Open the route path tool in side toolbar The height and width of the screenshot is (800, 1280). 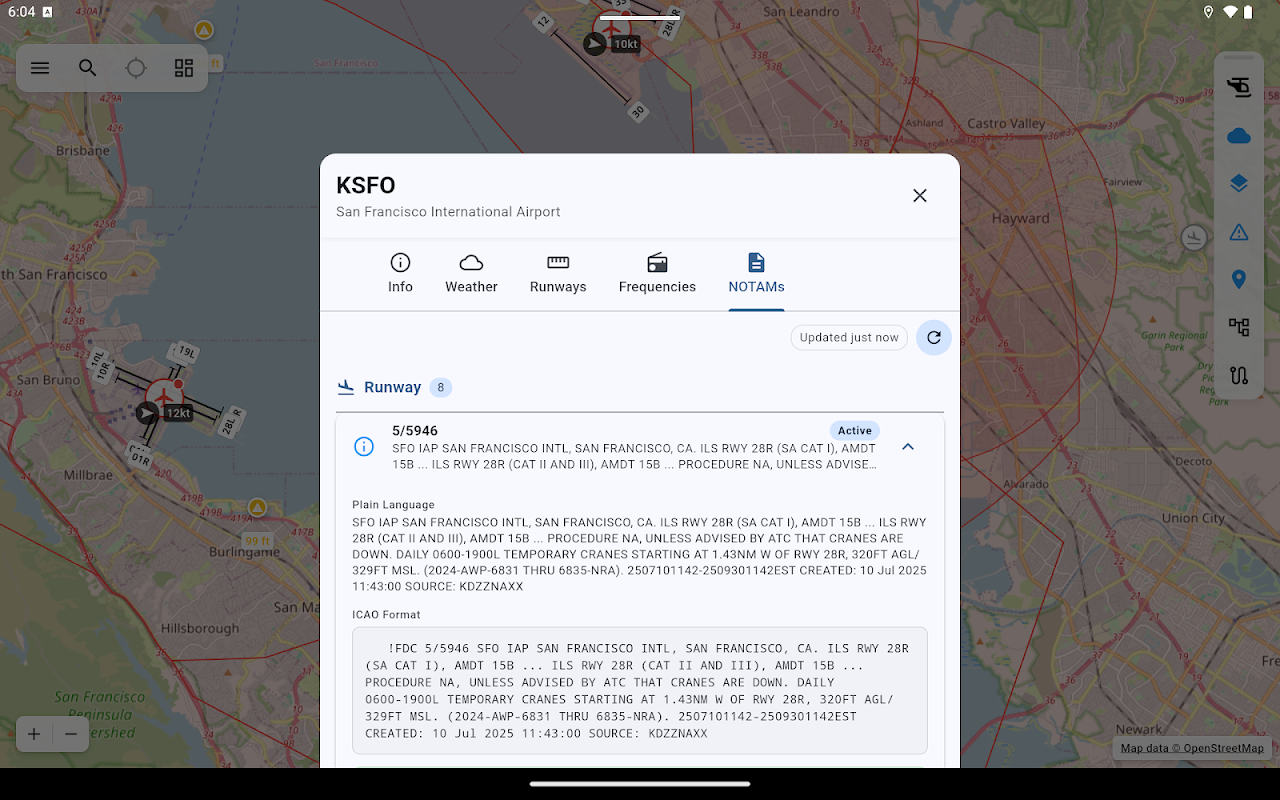pos(1239,375)
